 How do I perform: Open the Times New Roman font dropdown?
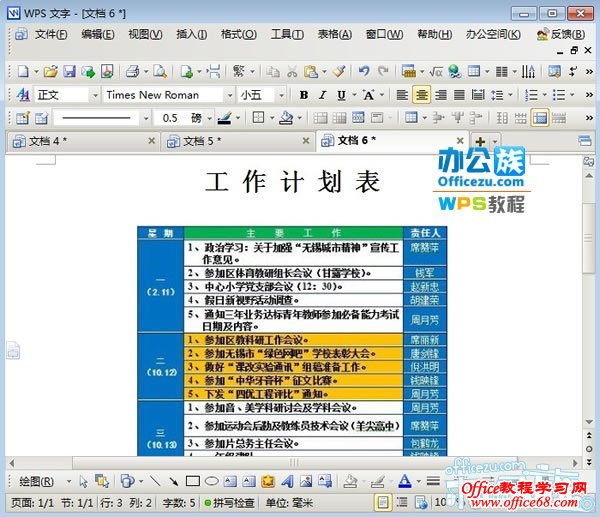point(229,95)
